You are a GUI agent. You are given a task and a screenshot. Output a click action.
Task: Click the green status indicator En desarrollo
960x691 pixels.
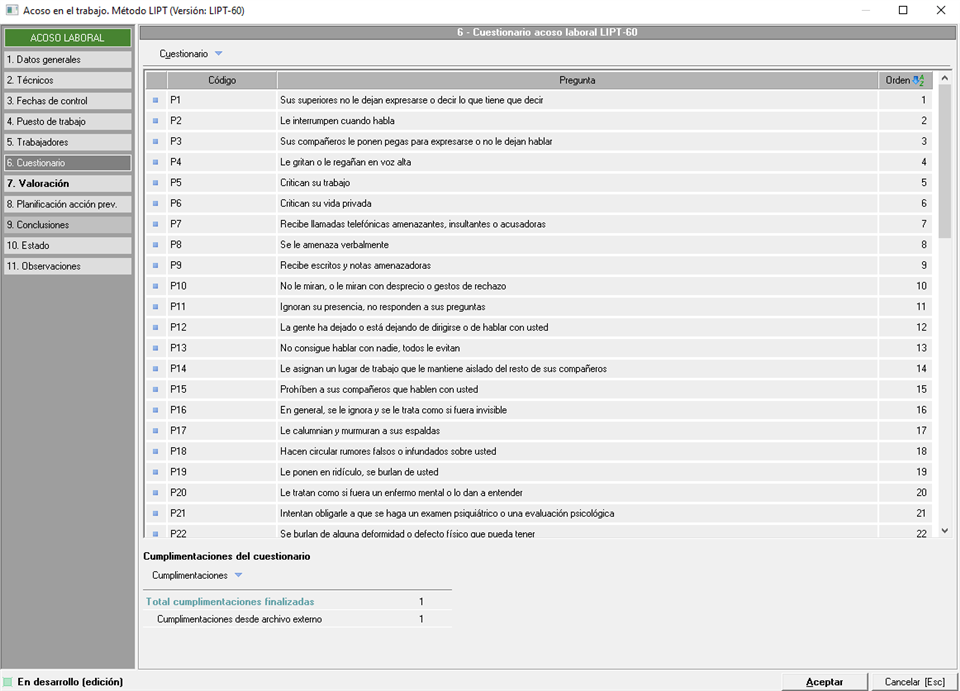pyautogui.click(x=9, y=682)
